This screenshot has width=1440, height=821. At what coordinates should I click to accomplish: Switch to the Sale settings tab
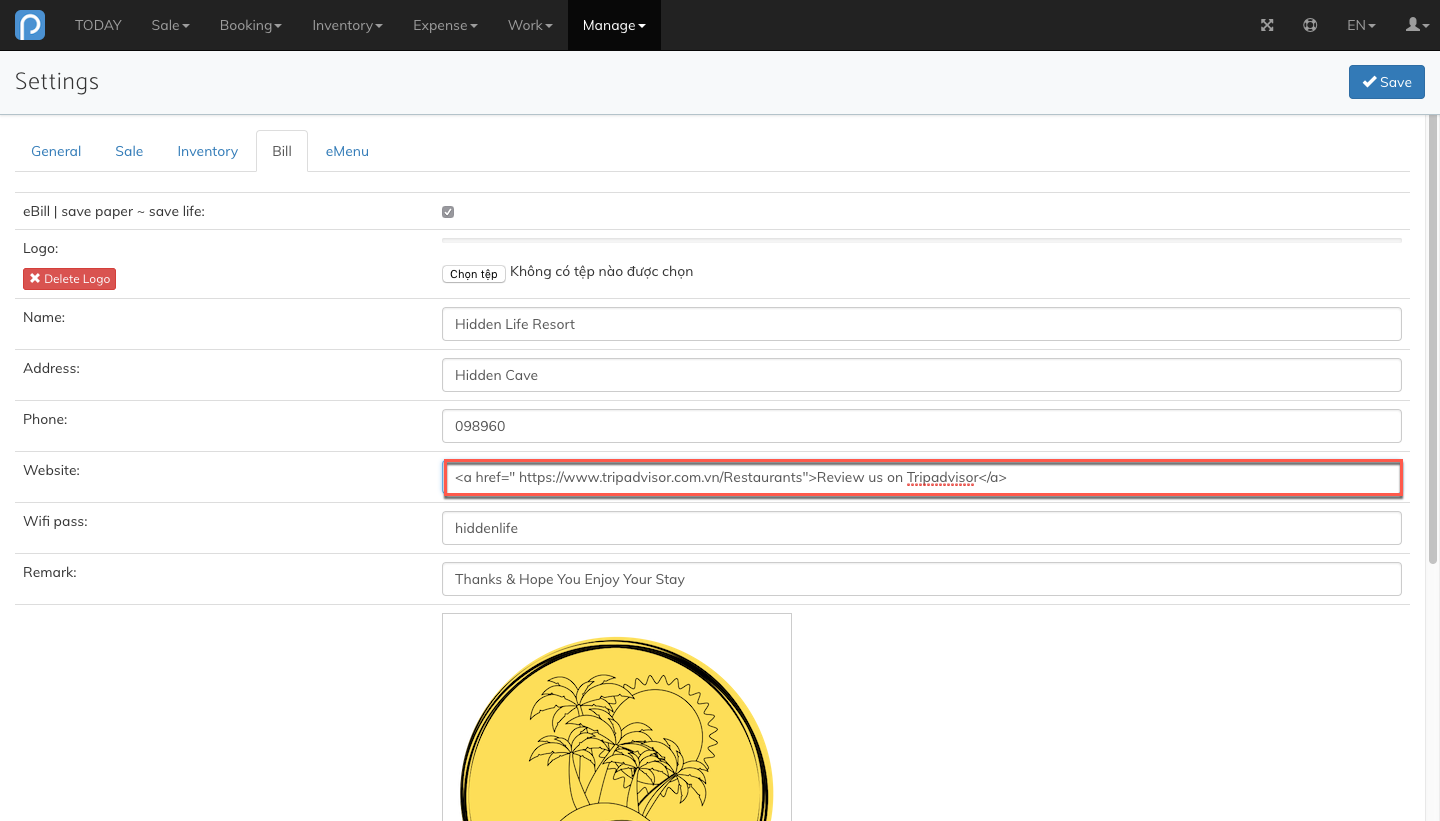click(129, 151)
